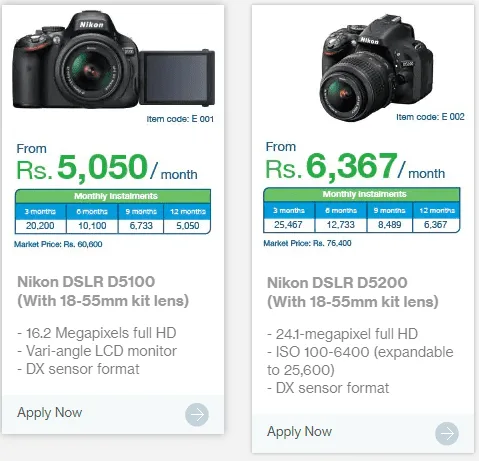Click the D5100 Apply Now arrow icon
Image resolution: width=479 pixels, height=461 pixels.
pyautogui.click(x=197, y=415)
